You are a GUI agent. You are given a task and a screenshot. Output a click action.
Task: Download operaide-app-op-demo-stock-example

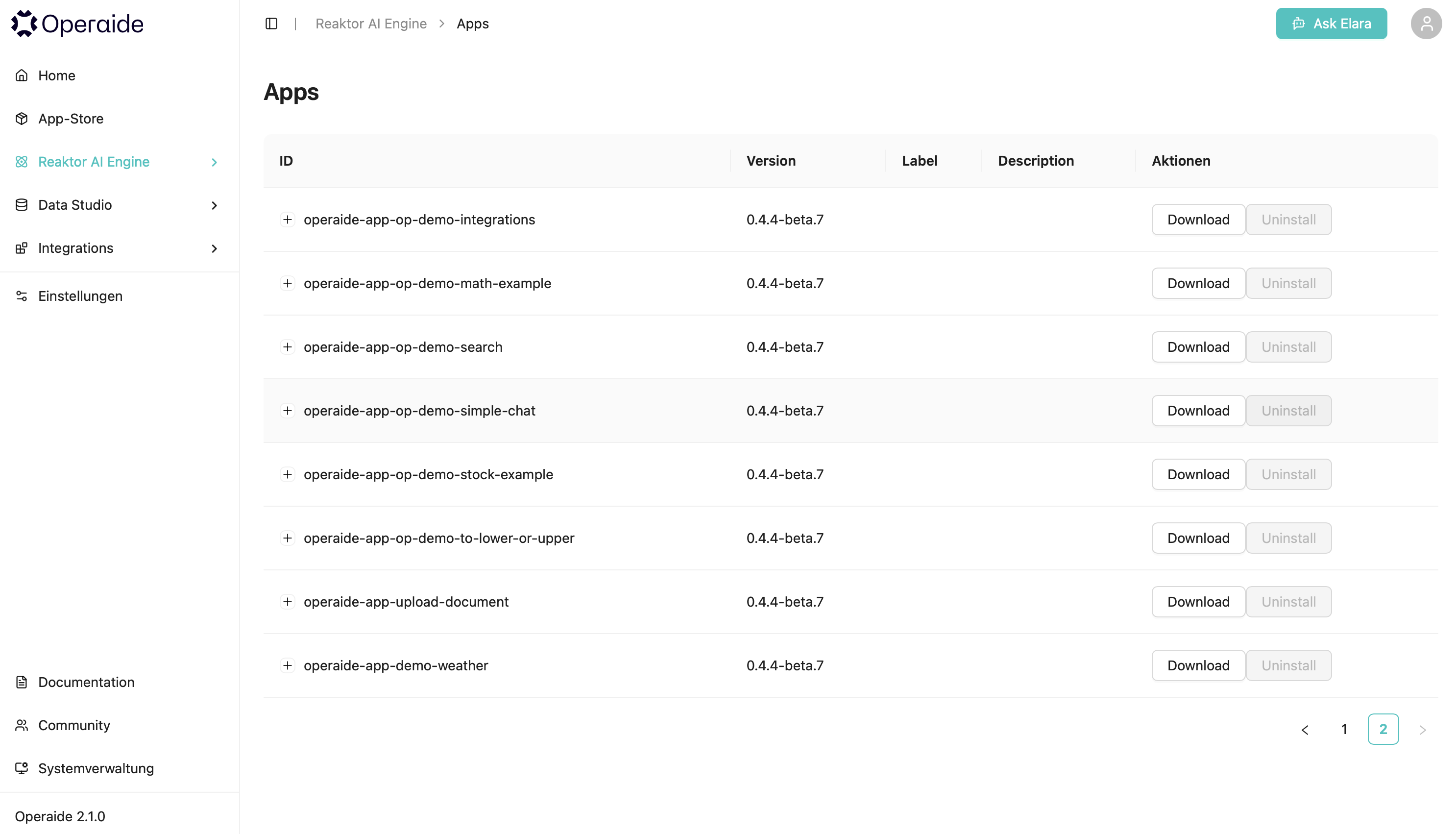(1198, 474)
